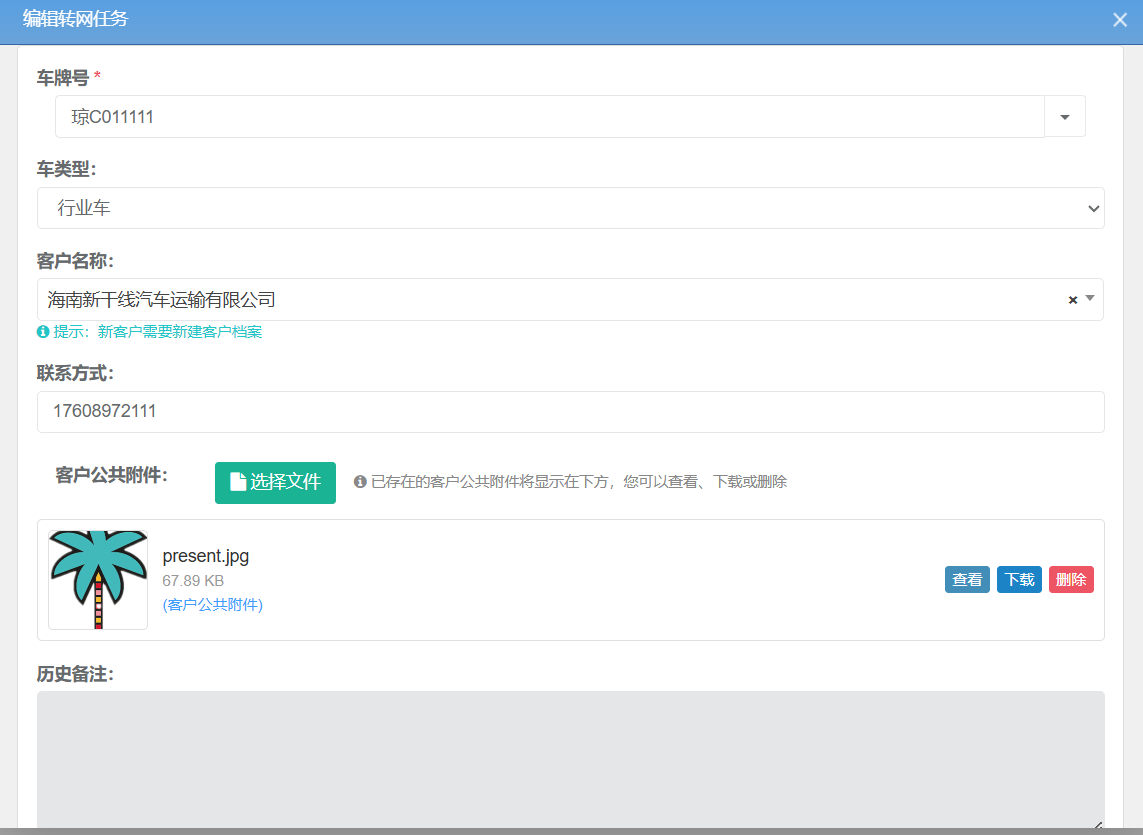Click the green info icon beside 提示
This screenshot has height=835, width=1143.
(43, 332)
